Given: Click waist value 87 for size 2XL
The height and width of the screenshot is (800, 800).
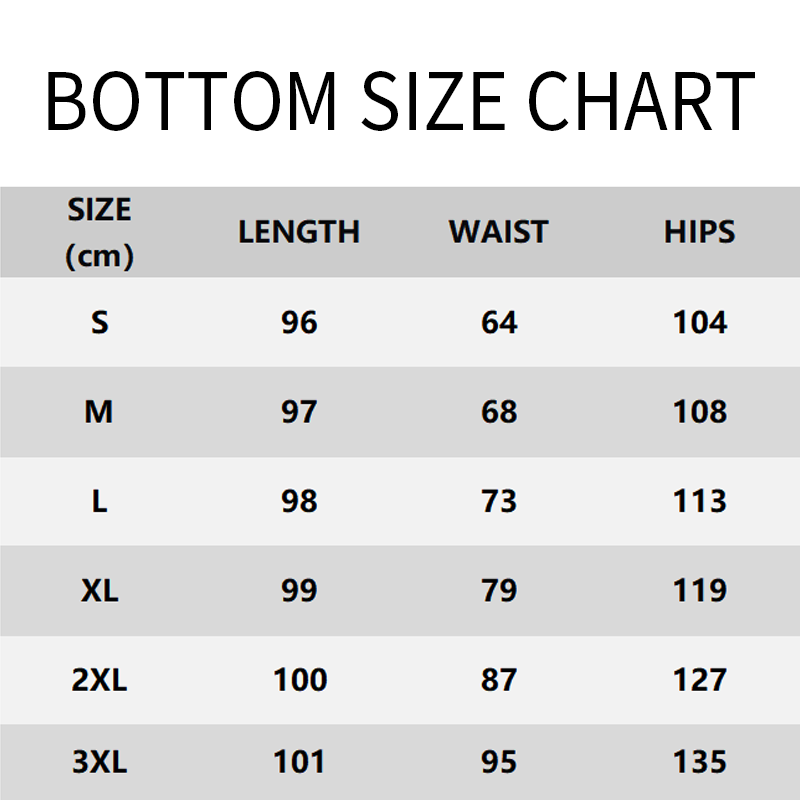Looking at the screenshot, I should coord(499,680).
